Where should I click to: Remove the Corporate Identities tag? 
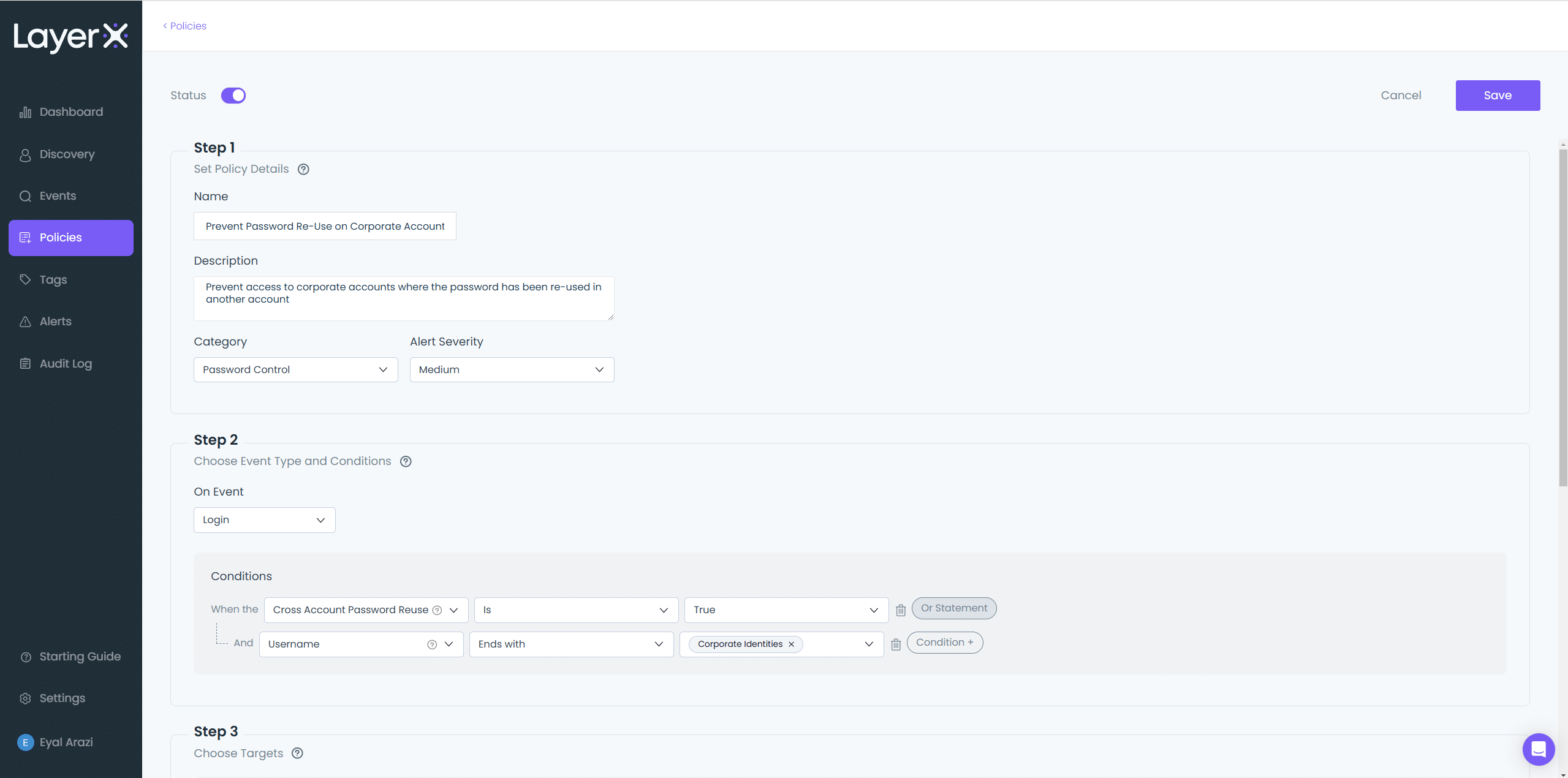tap(791, 644)
